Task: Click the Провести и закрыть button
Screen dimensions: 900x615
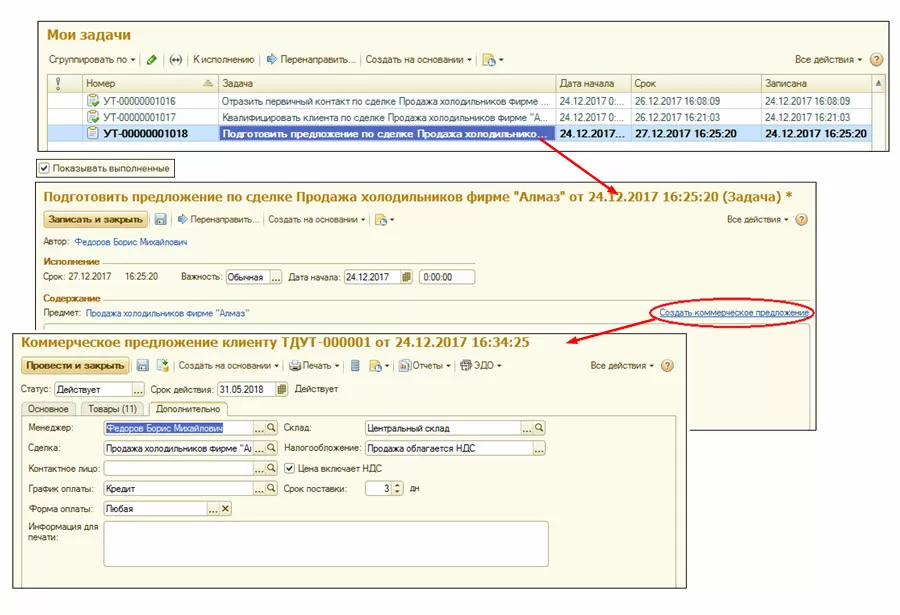Action: click(x=75, y=366)
